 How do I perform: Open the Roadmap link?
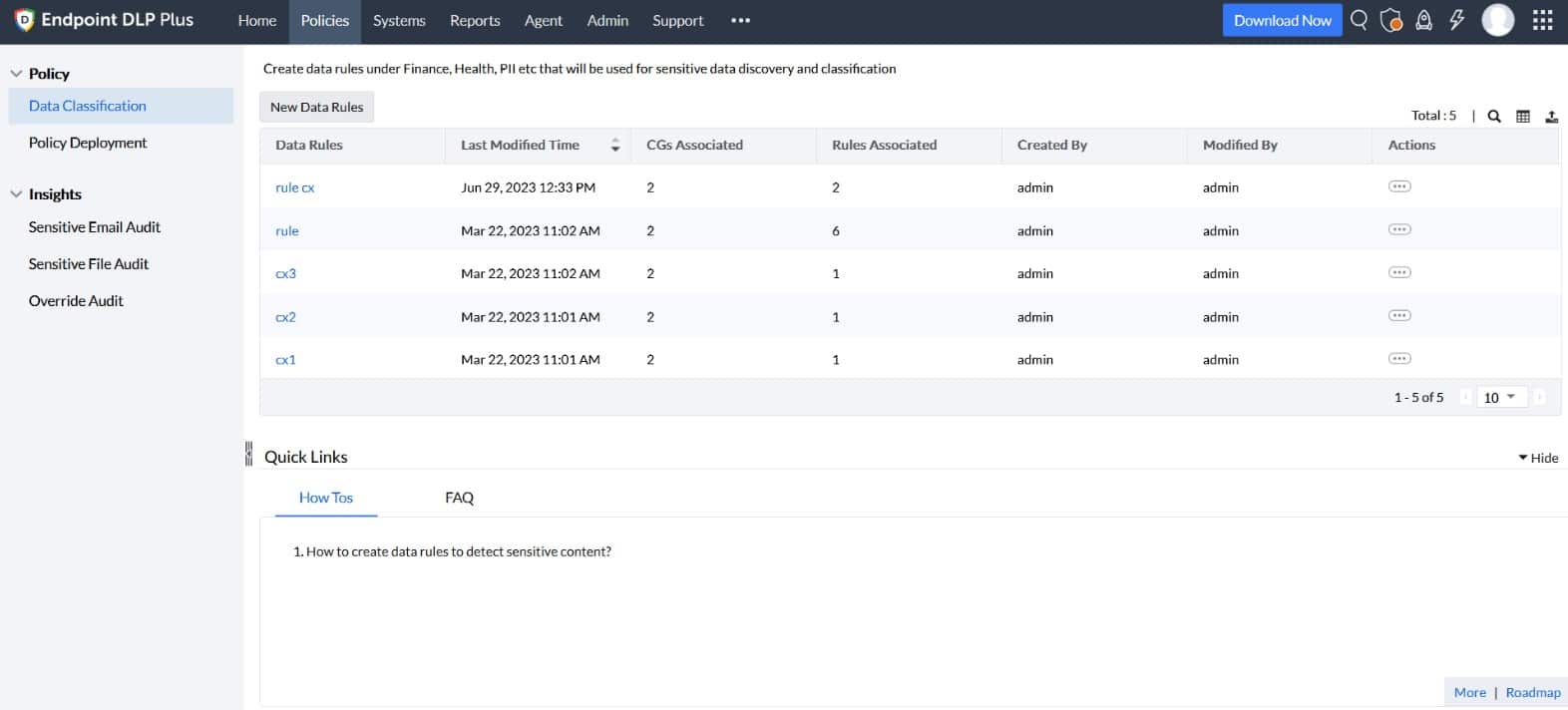point(1533,692)
